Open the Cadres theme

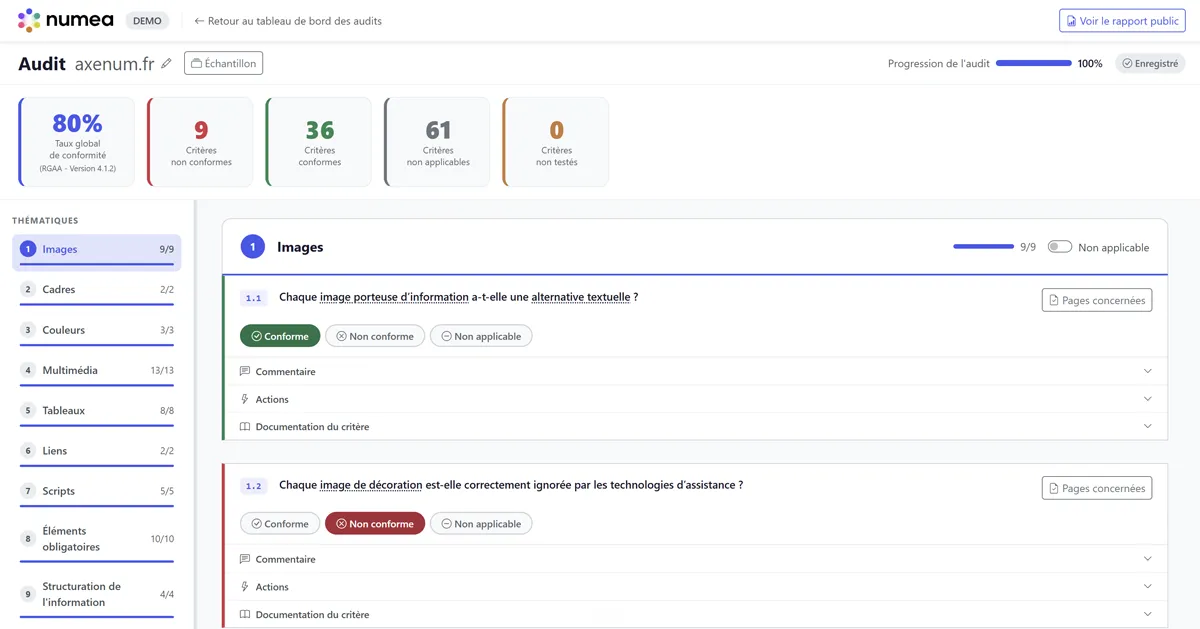click(x=97, y=290)
